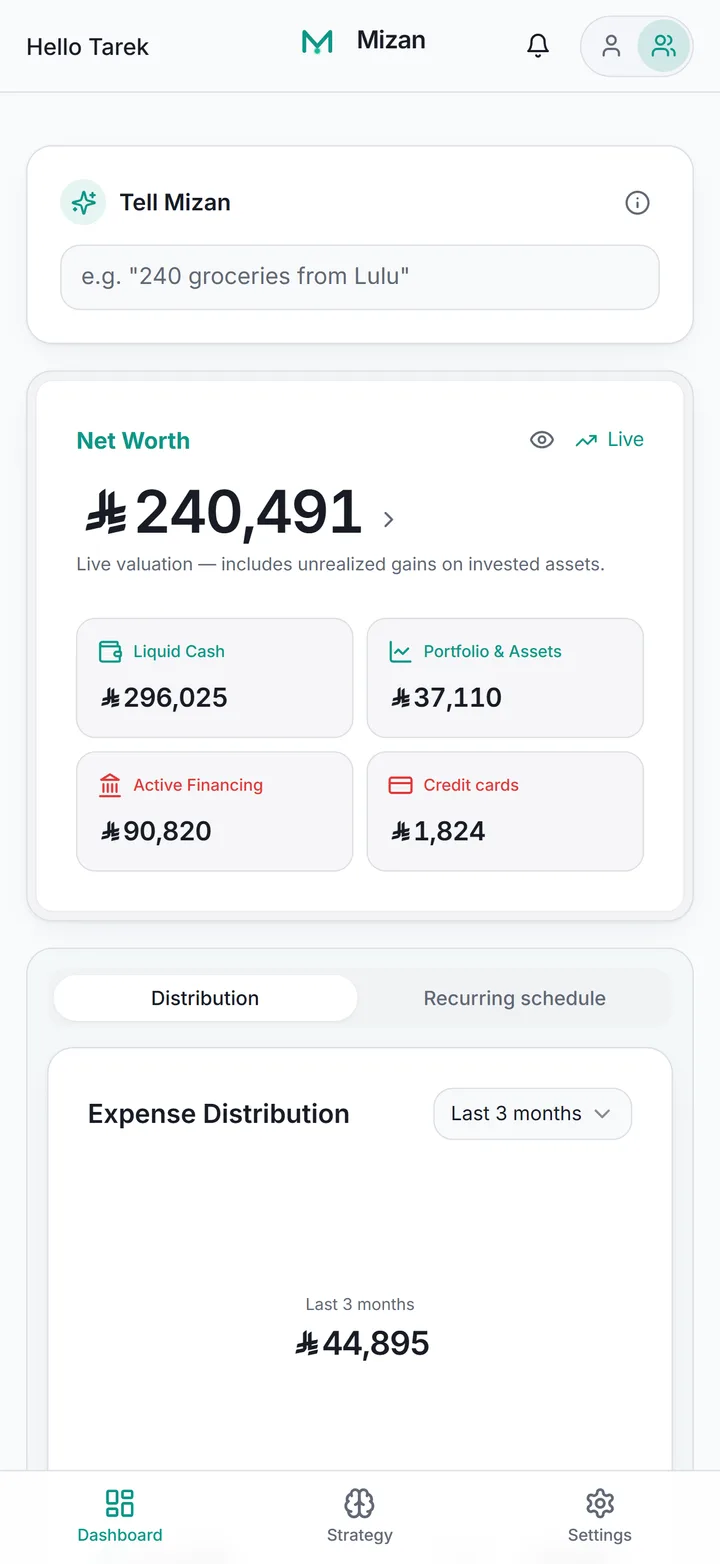This screenshot has width=720, height=1564.
Task: Click the Active Financing bank icon
Action: (110, 786)
